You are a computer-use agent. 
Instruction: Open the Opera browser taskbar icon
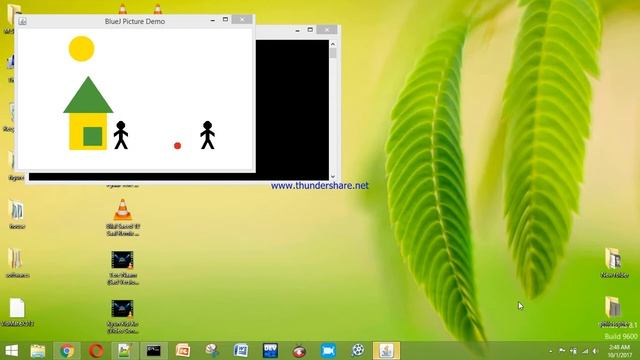96,351
